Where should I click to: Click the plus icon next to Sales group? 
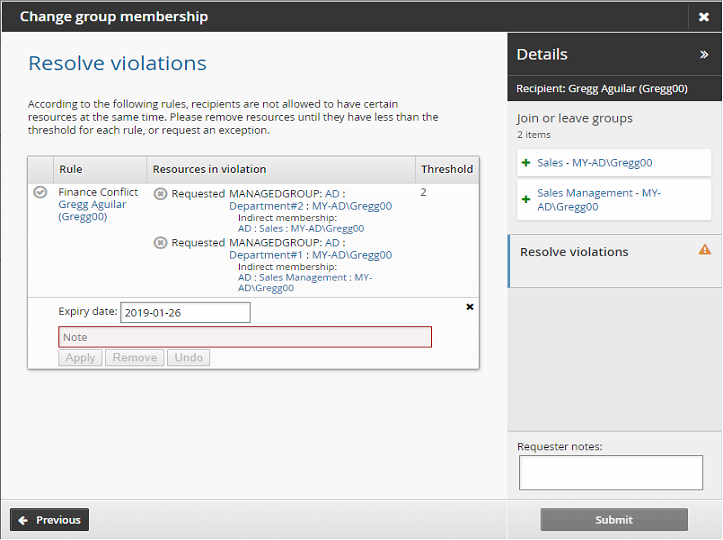(x=526, y=162)
